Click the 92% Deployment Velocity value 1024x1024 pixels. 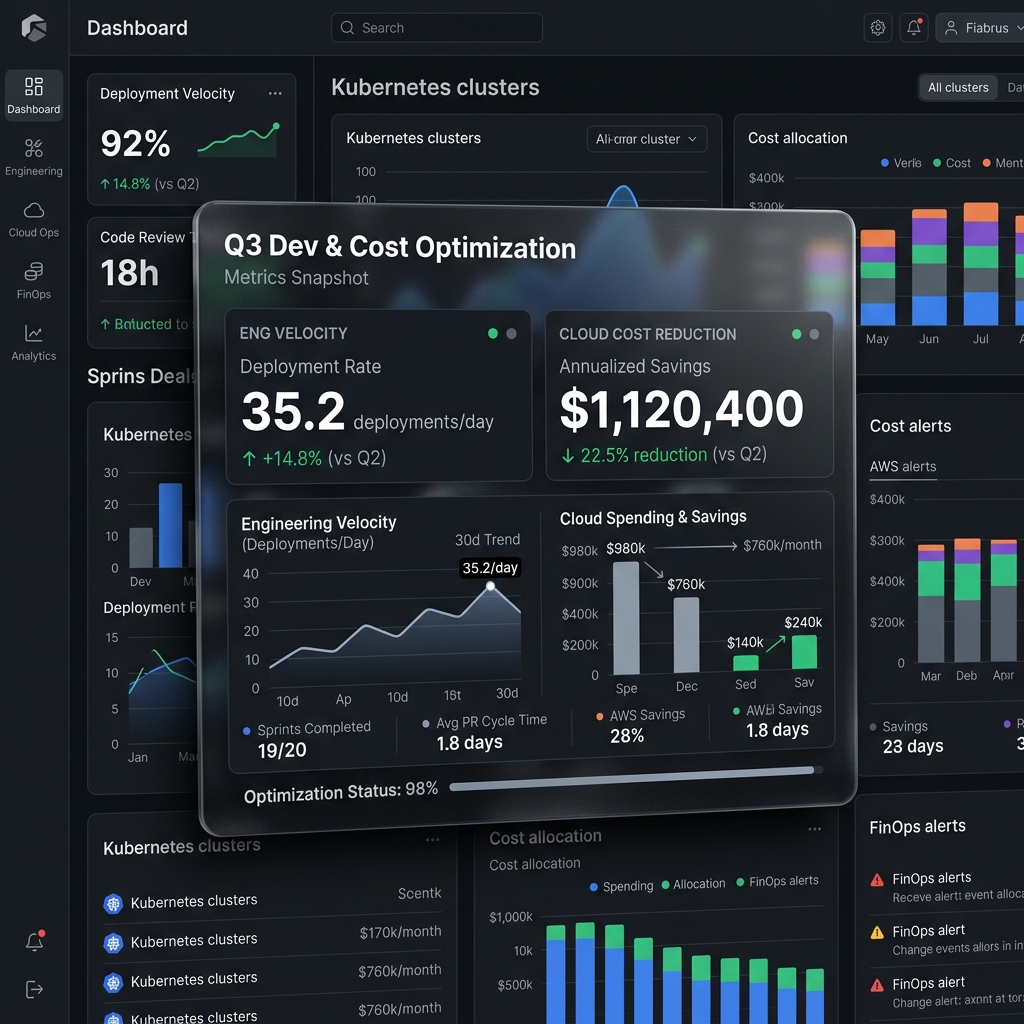tap(135, 143)
